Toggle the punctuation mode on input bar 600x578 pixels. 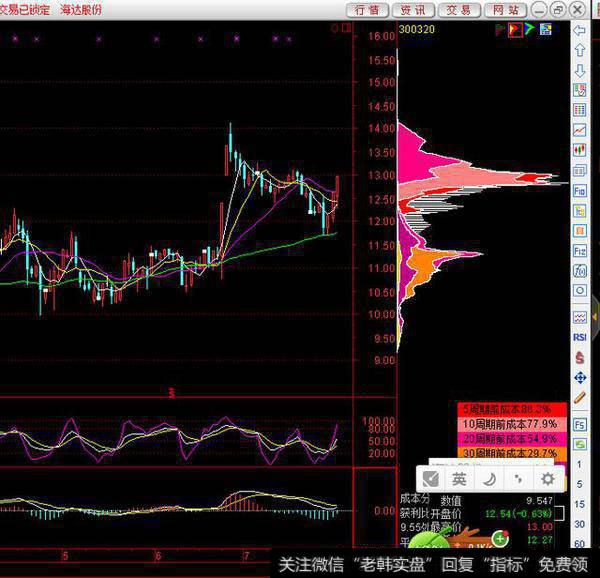pyautogui.click(x=518, y=480)
